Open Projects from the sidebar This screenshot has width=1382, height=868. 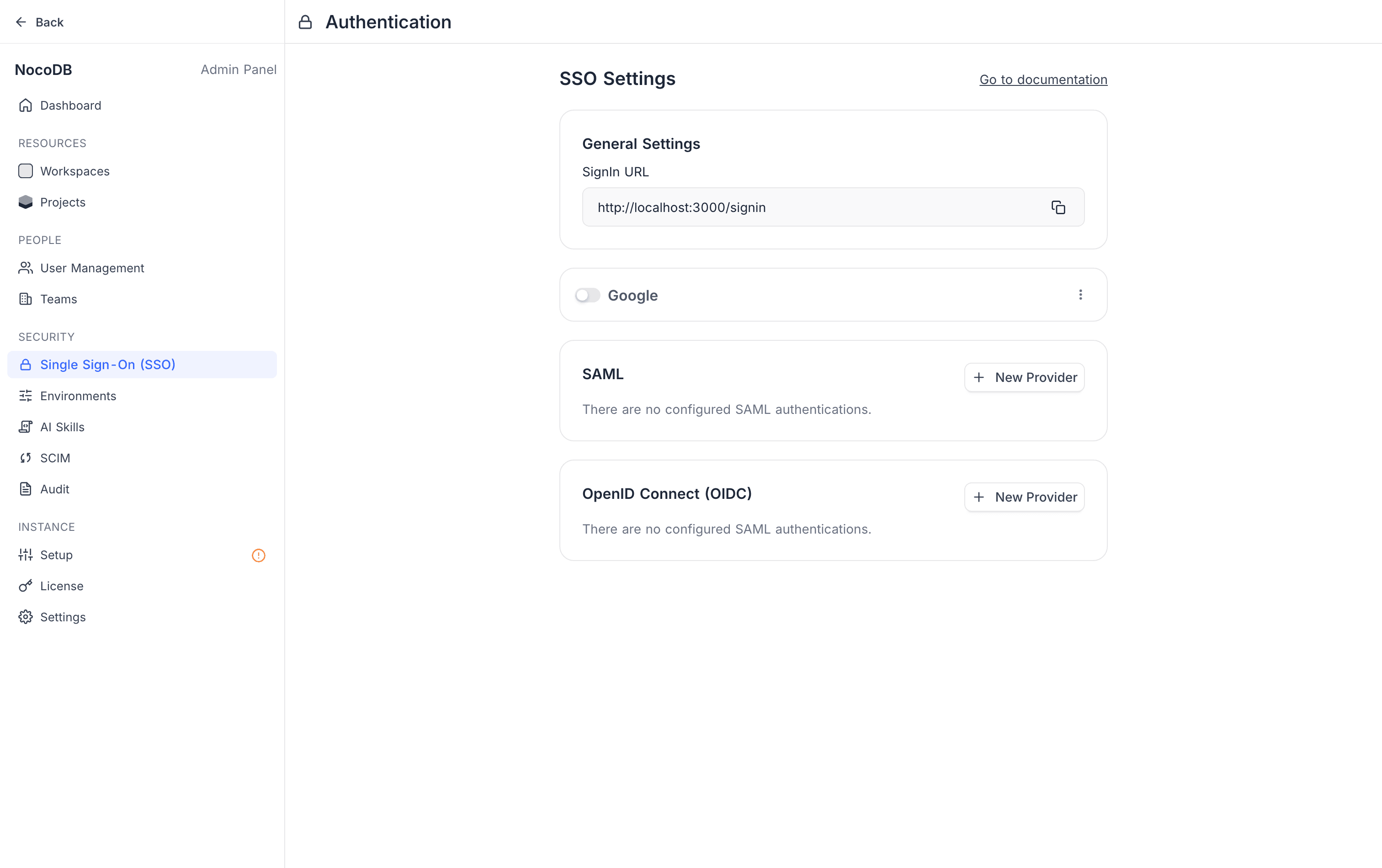click(142, 202)
